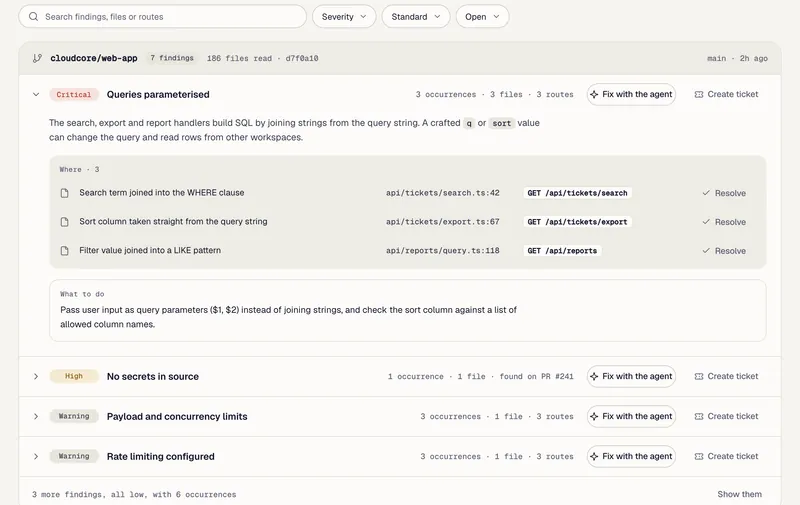Click the found on PR #241 text
The width and height of the screenshot is (800, 505).
point(536,376)
